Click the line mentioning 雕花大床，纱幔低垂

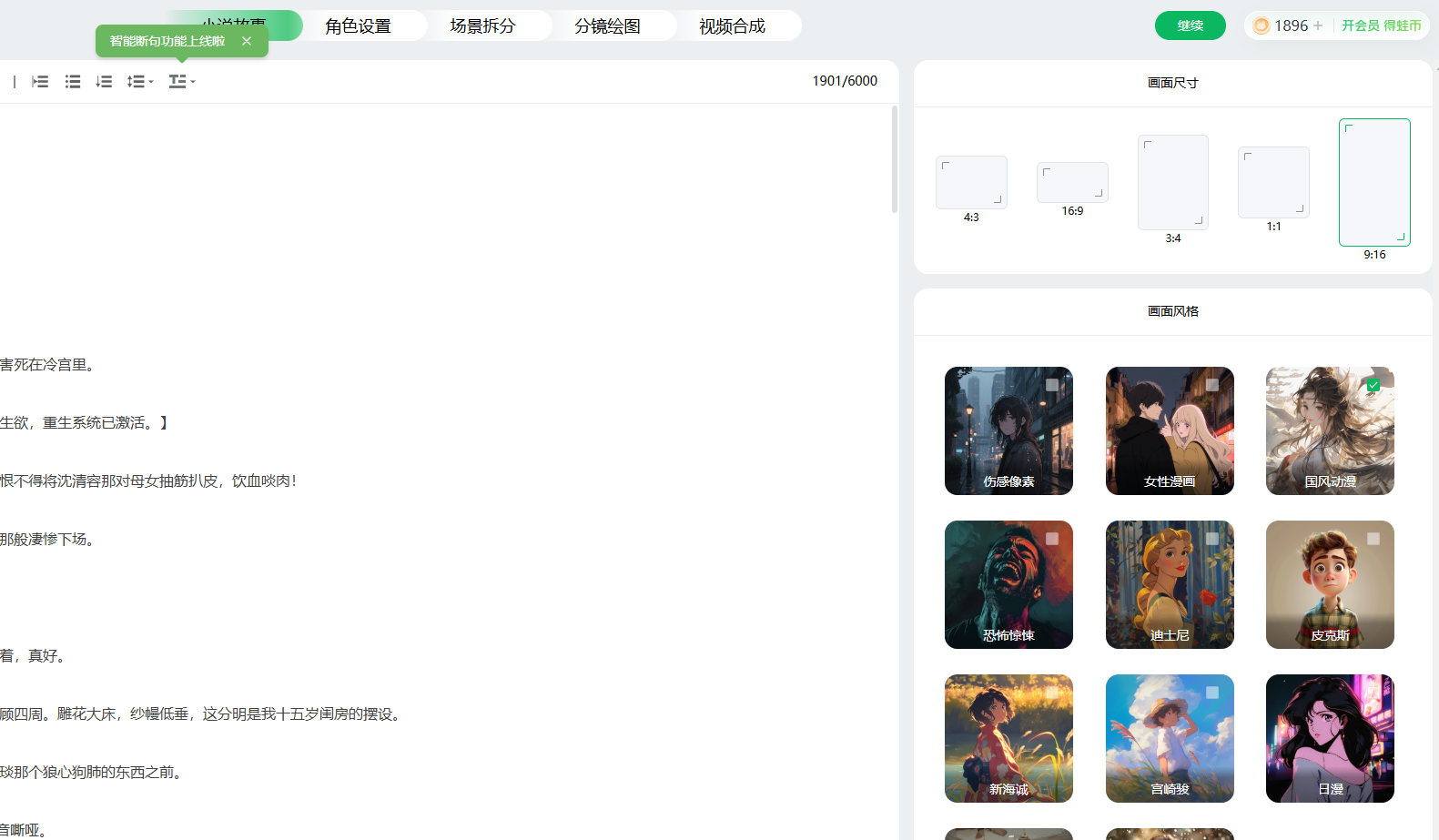201,714
